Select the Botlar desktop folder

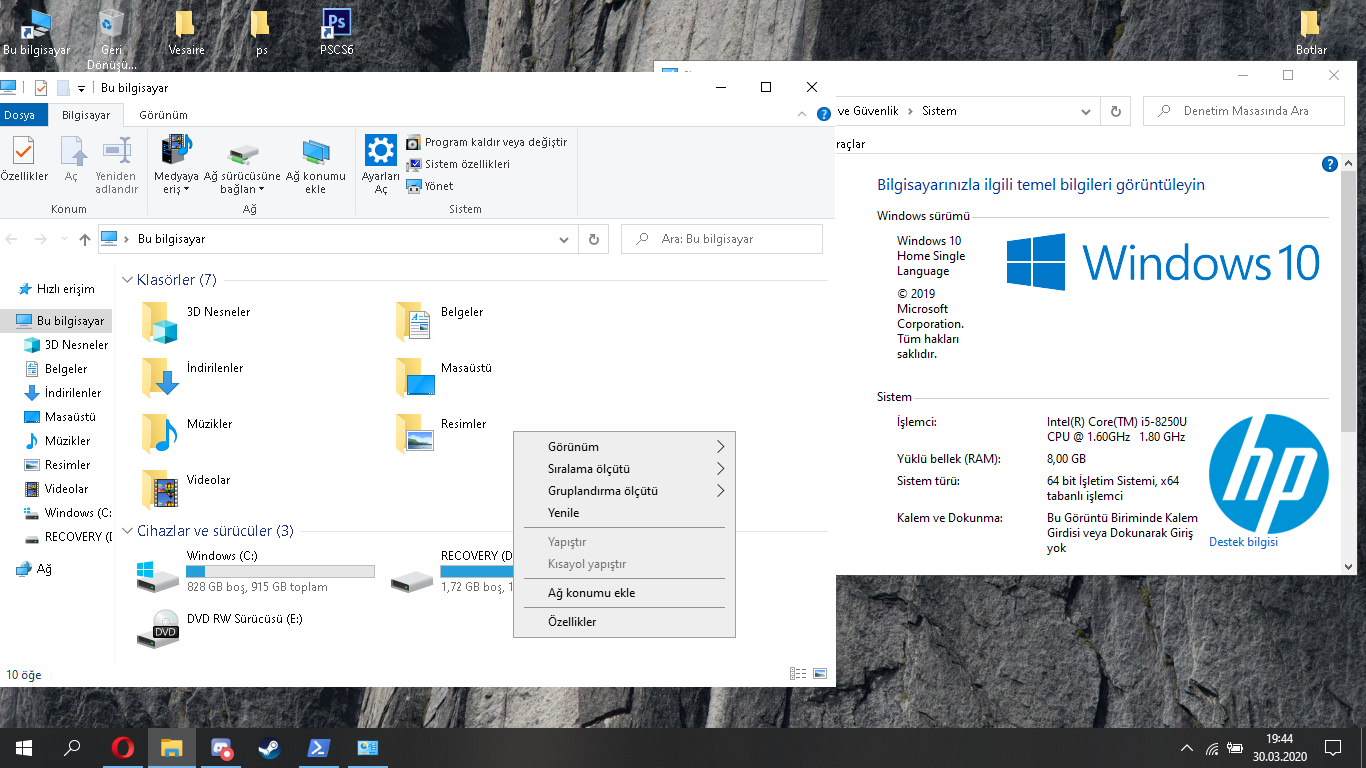pyautogui.click(x=1311, y=32)
